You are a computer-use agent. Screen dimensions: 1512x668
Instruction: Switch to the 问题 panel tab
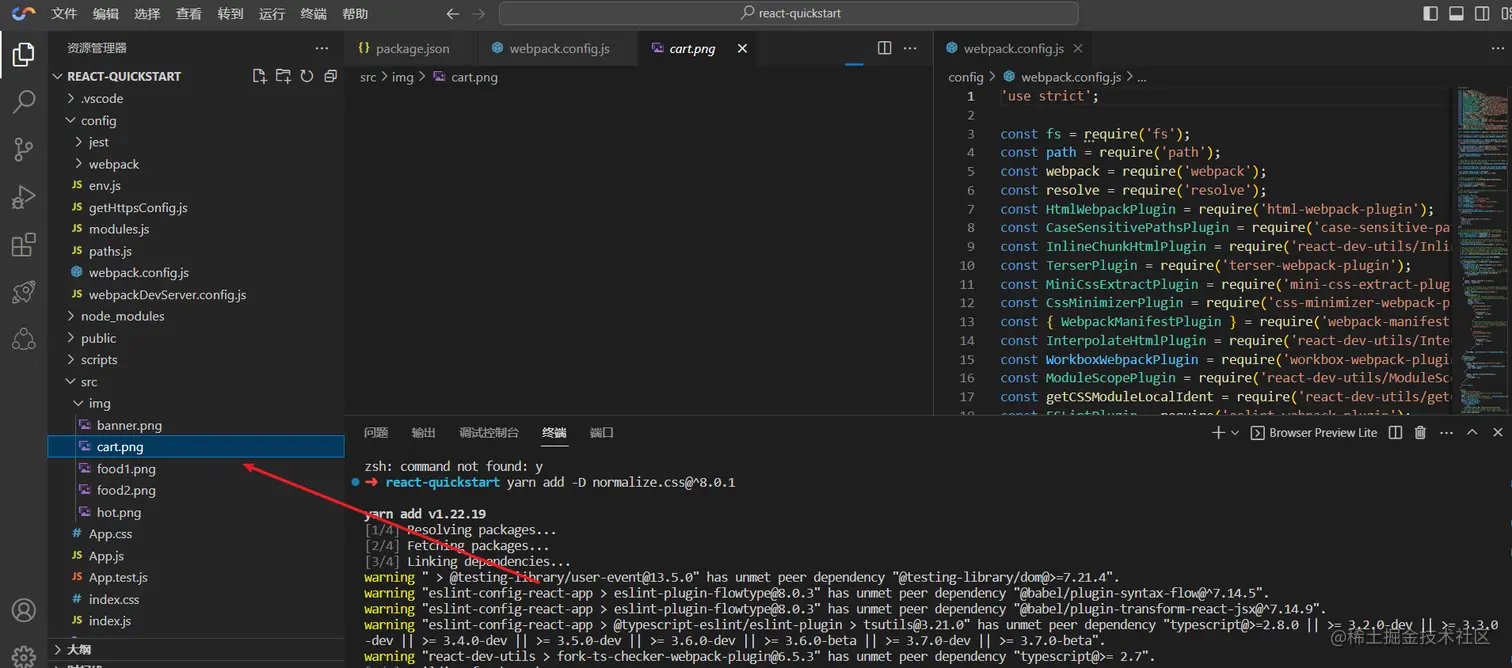tap(376, 433)
